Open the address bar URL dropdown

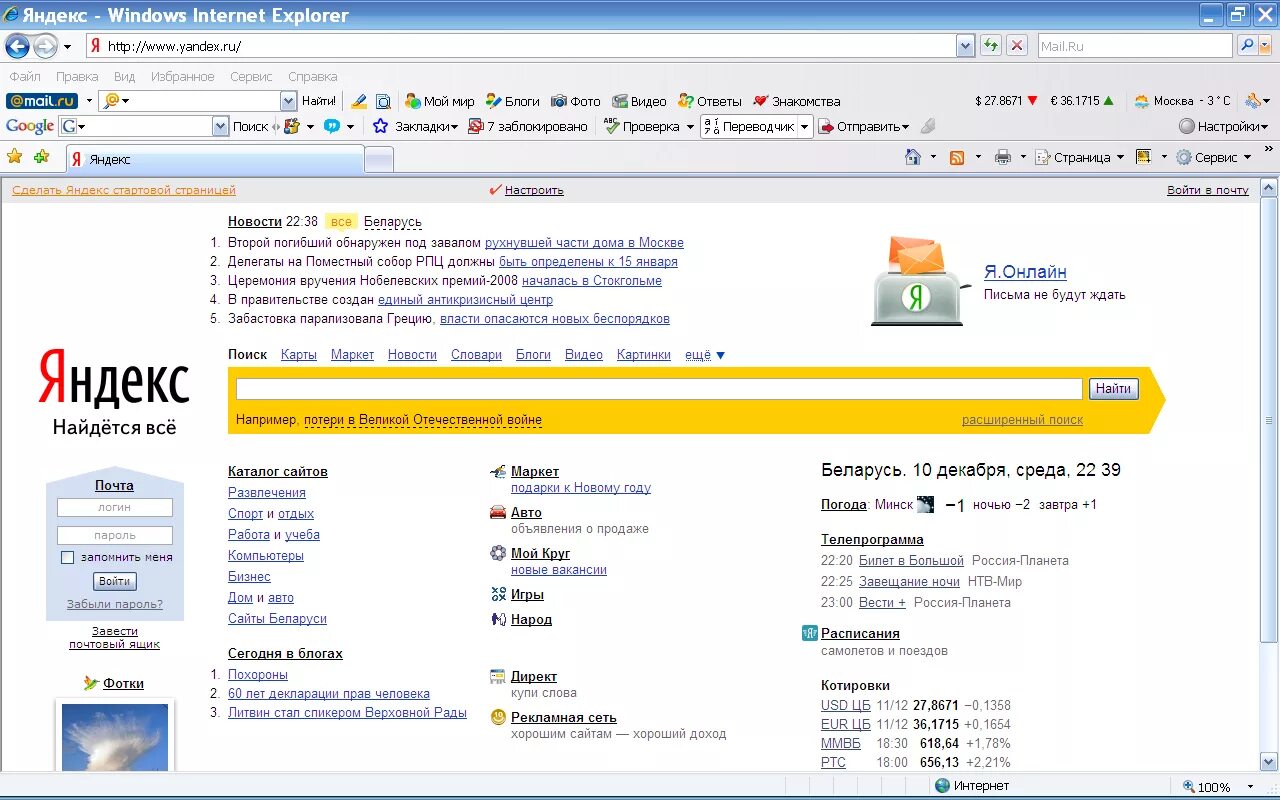(x=965, y=46)
